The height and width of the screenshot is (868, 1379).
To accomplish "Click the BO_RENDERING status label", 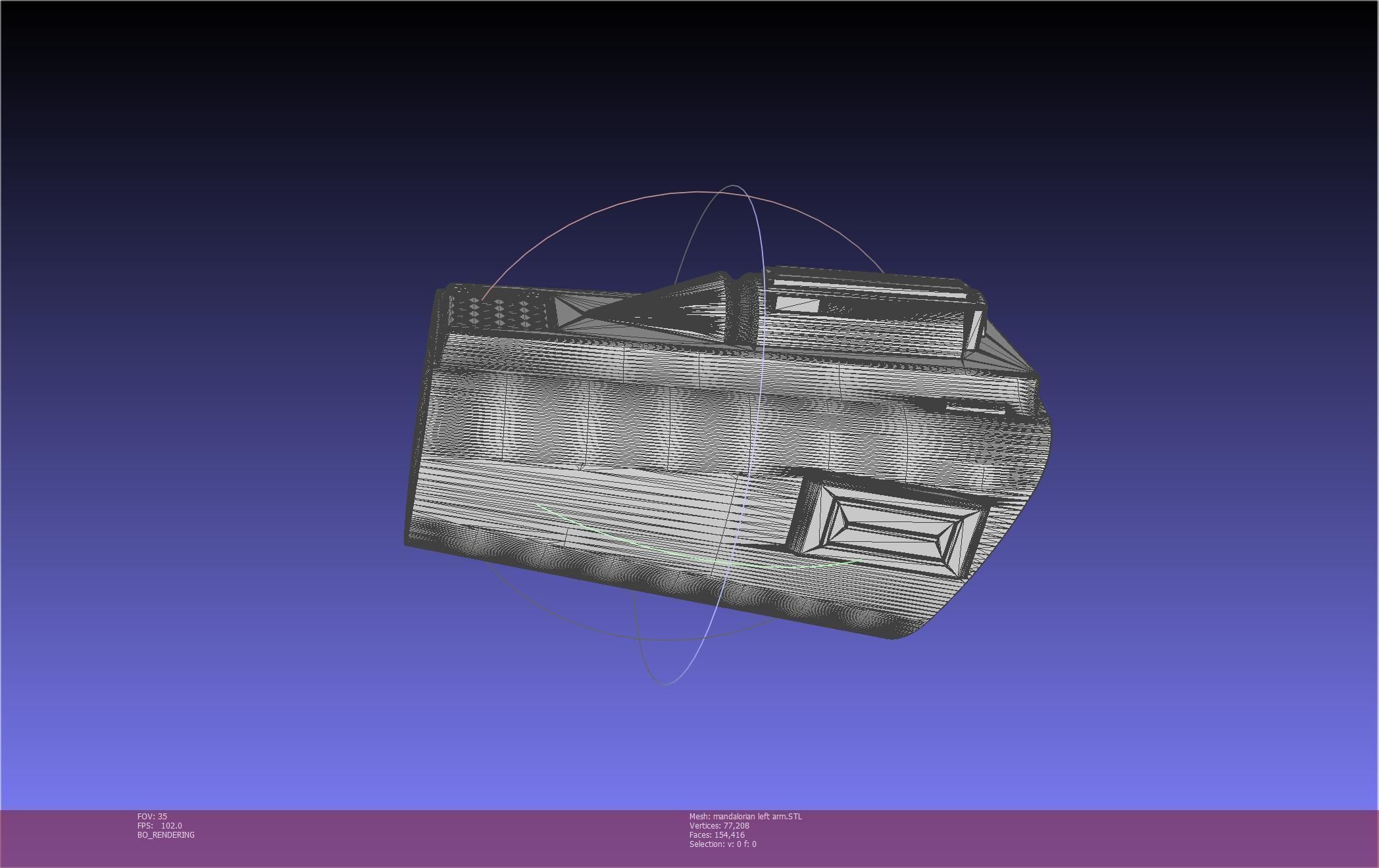I will point(166,834).
